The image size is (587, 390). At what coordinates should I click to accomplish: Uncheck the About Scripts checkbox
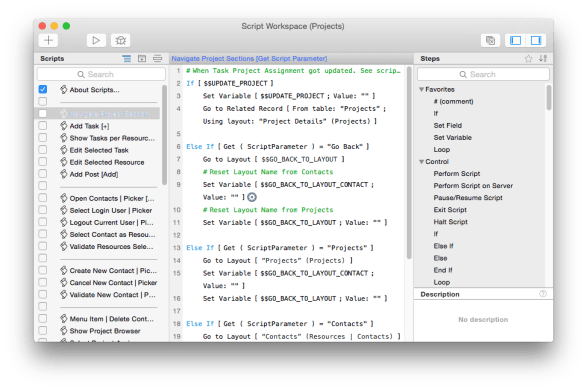pos(43,89)
